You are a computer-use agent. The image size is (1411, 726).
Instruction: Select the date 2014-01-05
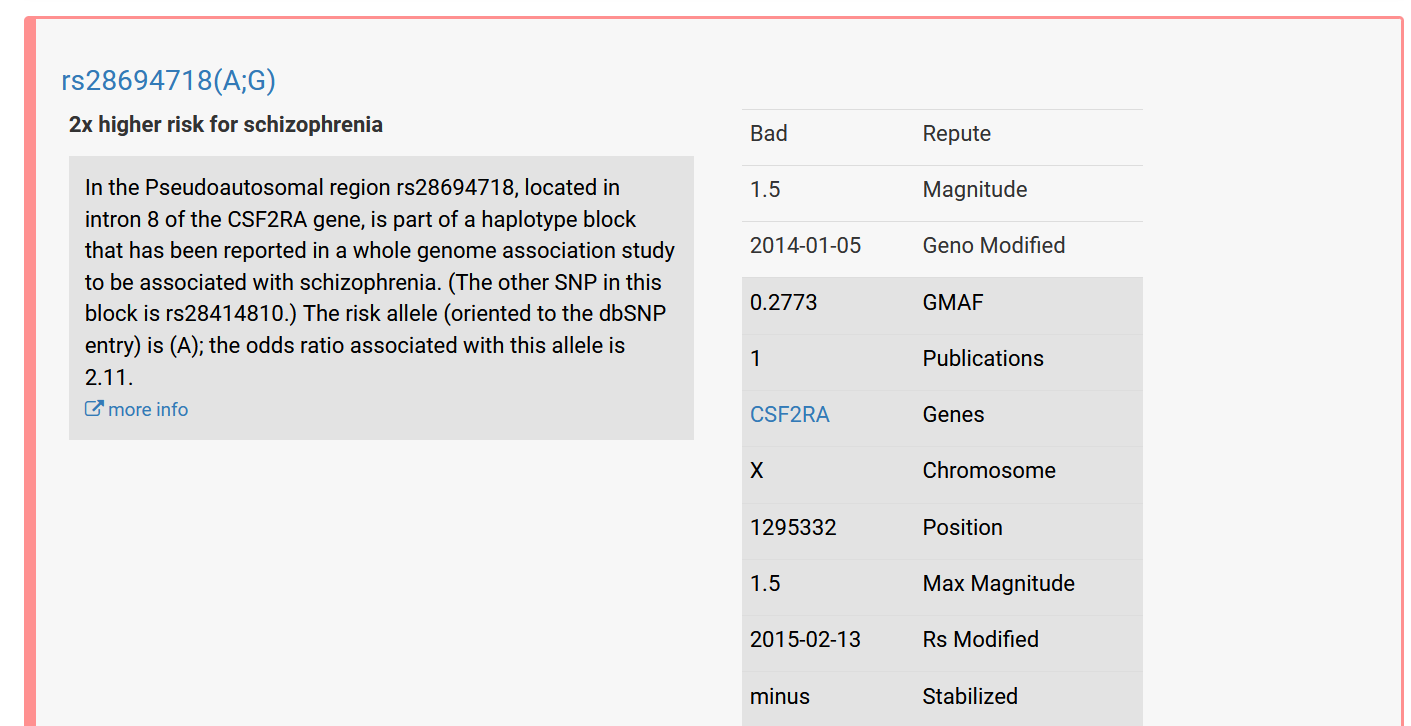[805, 246]
